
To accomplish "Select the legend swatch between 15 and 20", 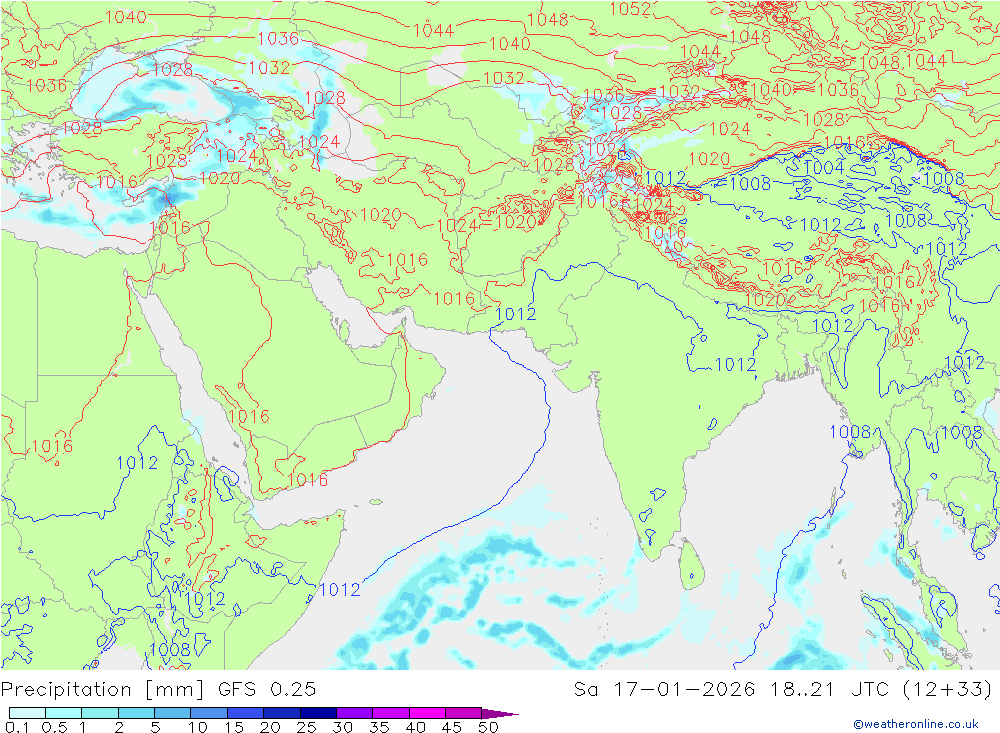I will click(x=246, y=713).
